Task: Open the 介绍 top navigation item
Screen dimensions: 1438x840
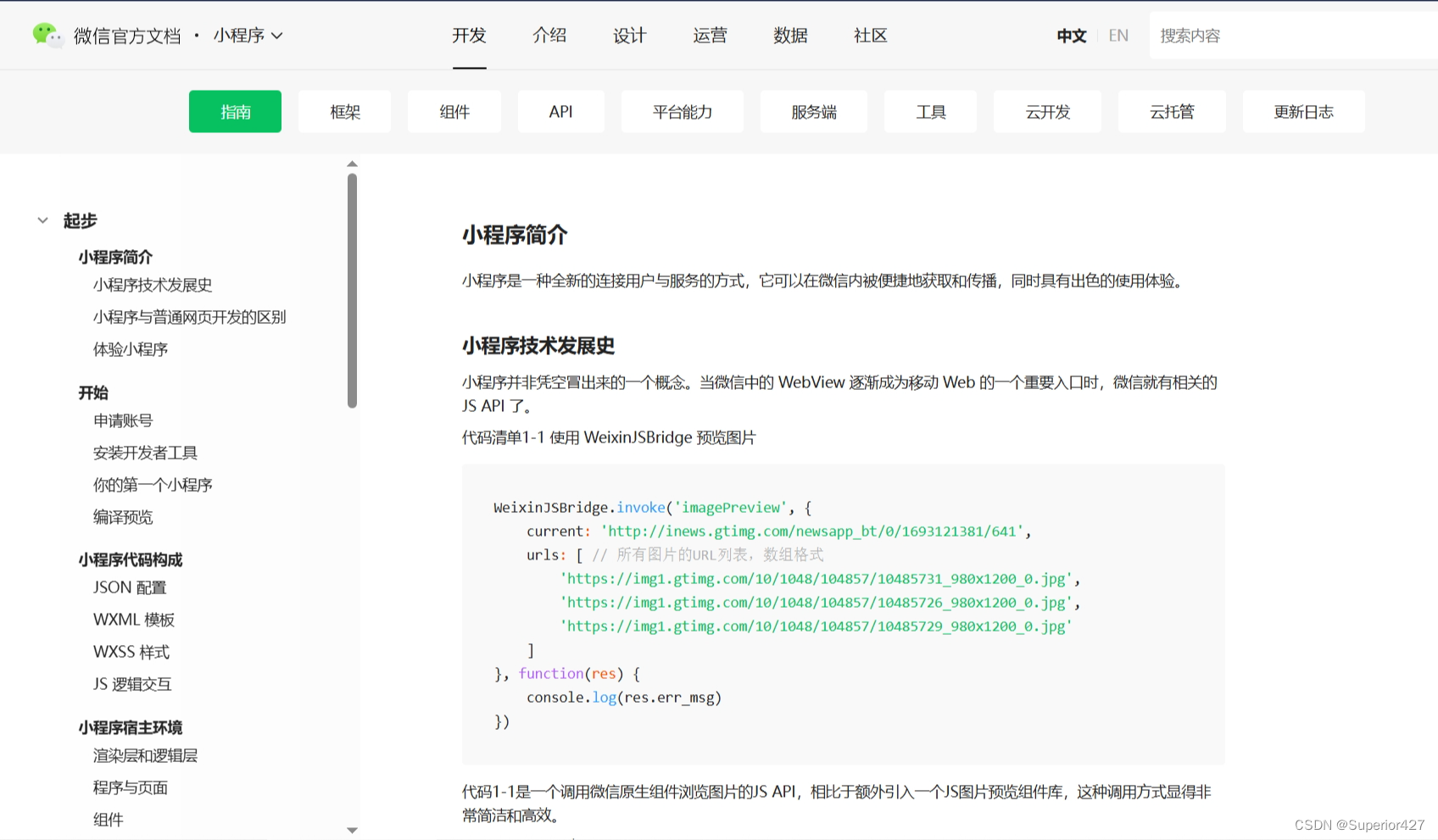Action: point(549,36)
